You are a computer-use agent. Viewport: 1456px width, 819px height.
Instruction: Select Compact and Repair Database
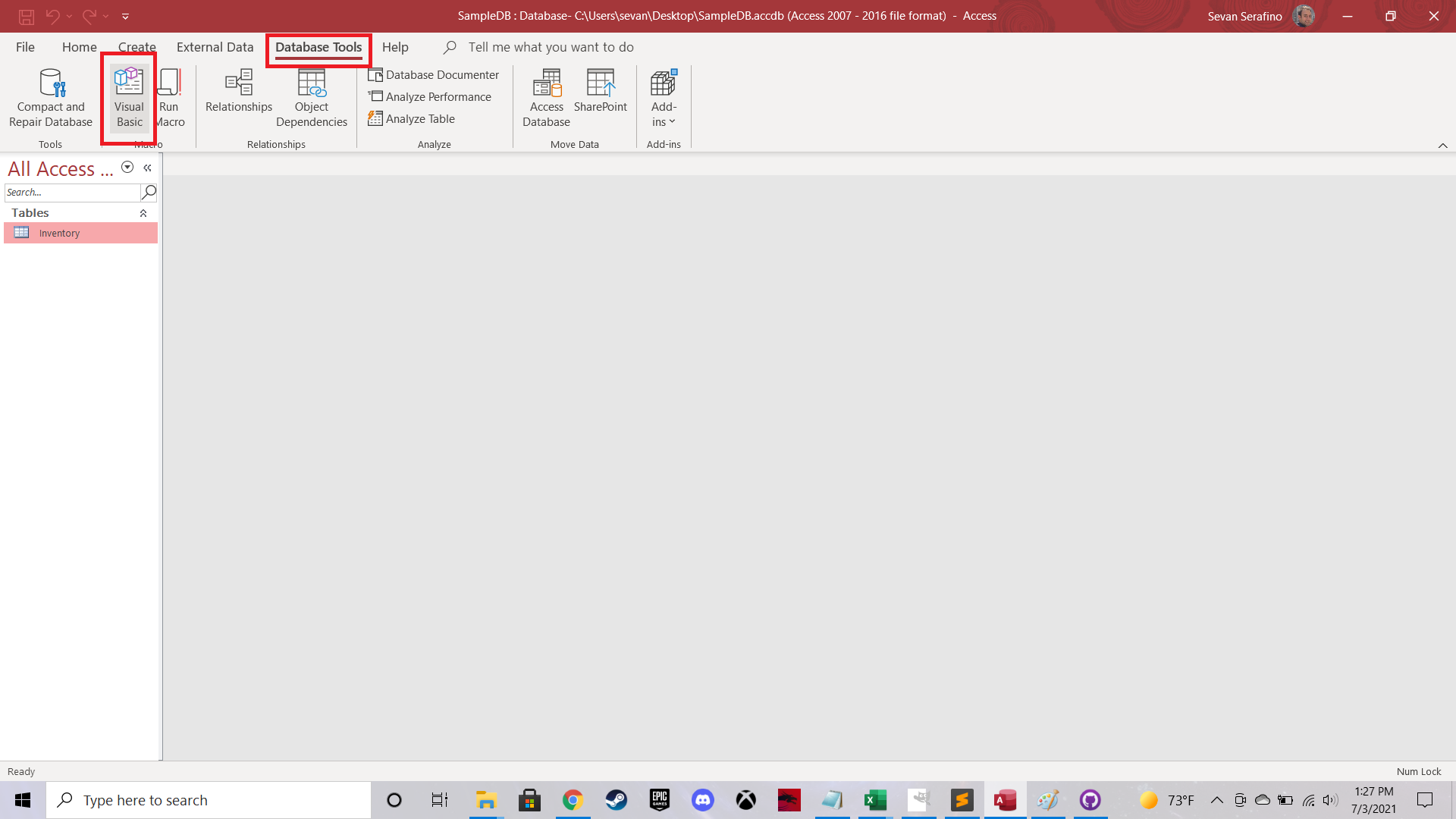pos(50,97)
